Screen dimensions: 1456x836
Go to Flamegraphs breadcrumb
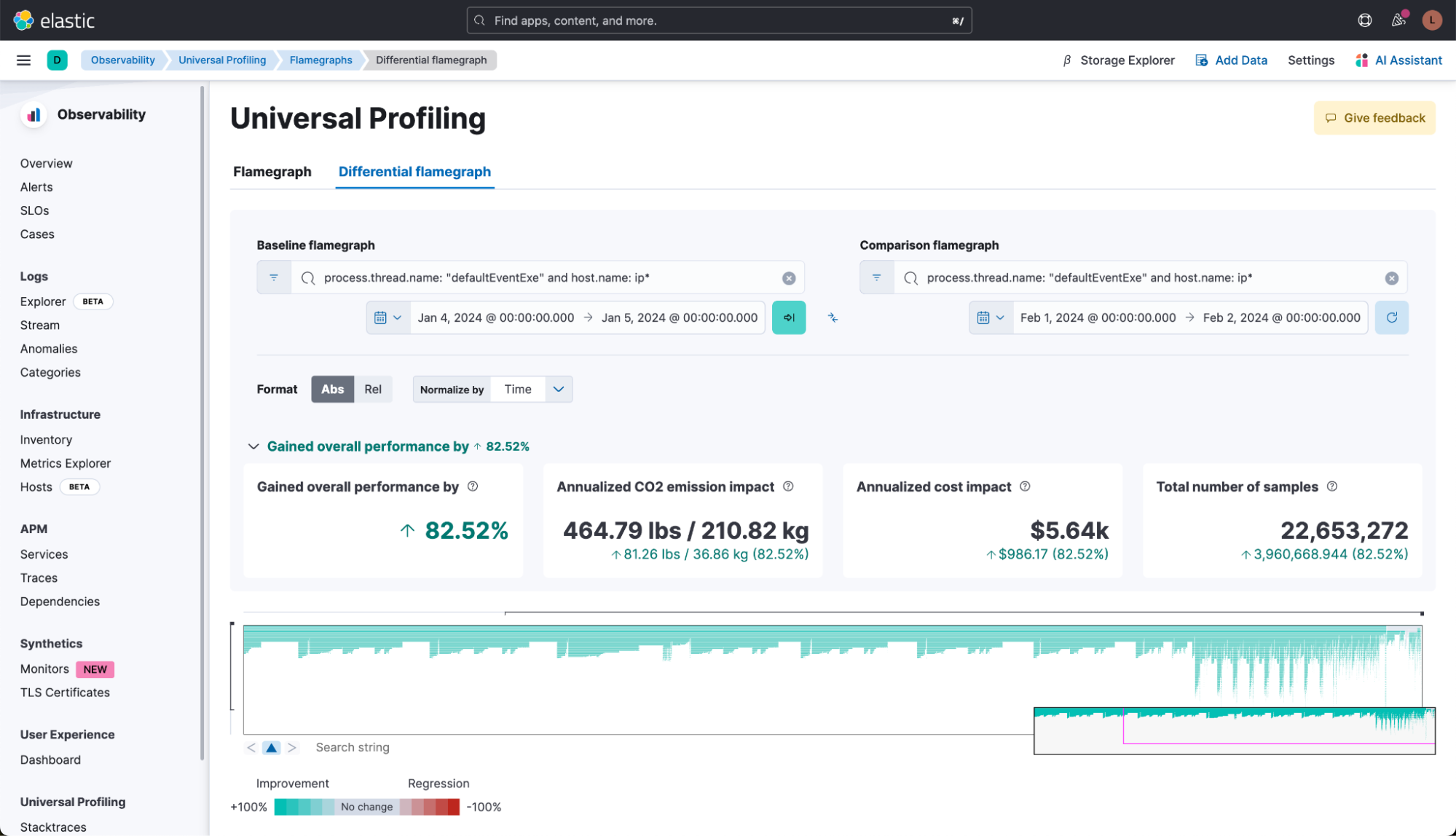[320, 60]
